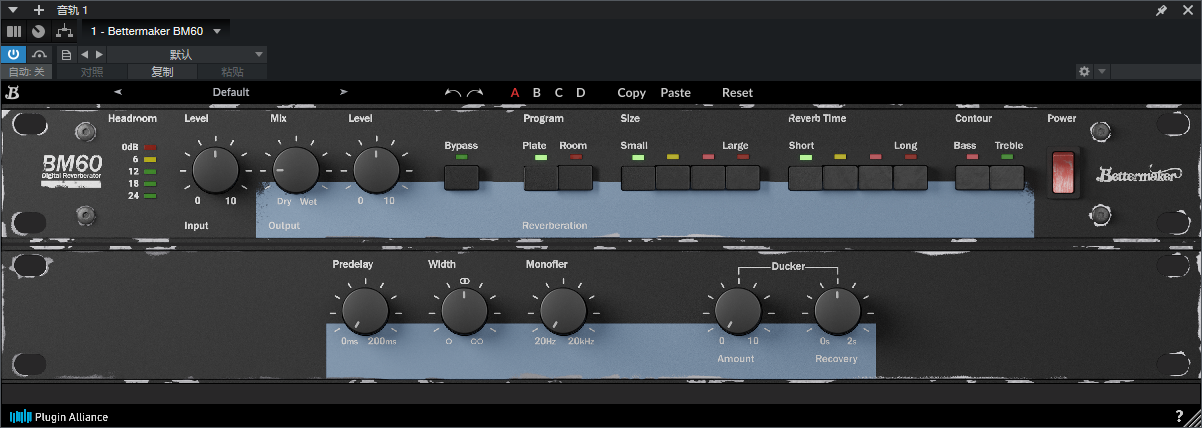Click the Mix Dry/Wet knob
Viewport: 1202px width, 428px height.
(x=295, y=170)
